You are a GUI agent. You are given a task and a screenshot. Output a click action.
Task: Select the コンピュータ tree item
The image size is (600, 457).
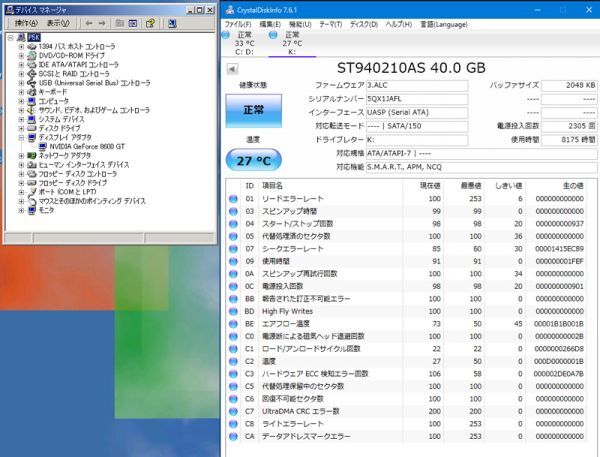point(54,101)
